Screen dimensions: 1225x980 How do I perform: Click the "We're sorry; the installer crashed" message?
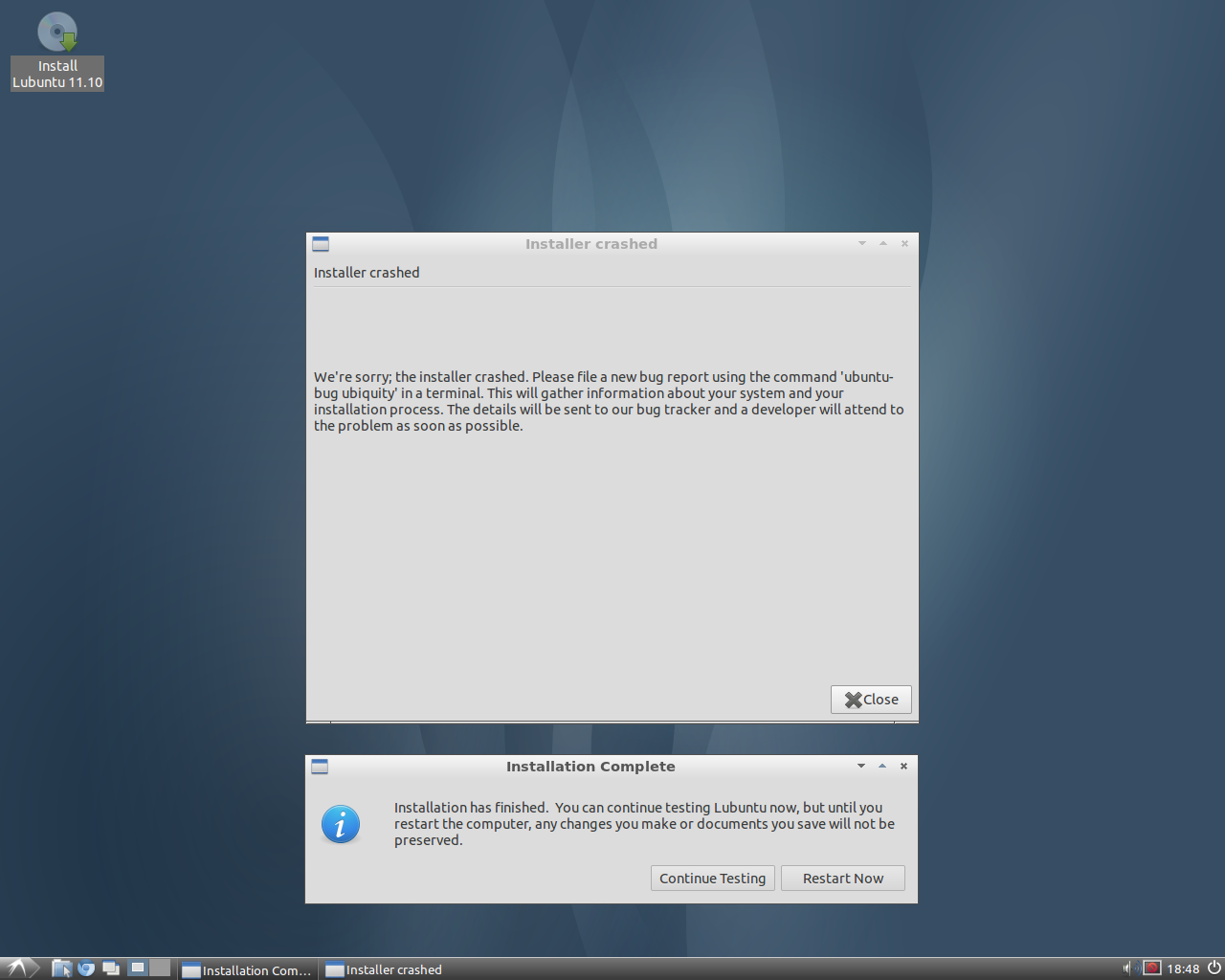click(x=609, y=401)
